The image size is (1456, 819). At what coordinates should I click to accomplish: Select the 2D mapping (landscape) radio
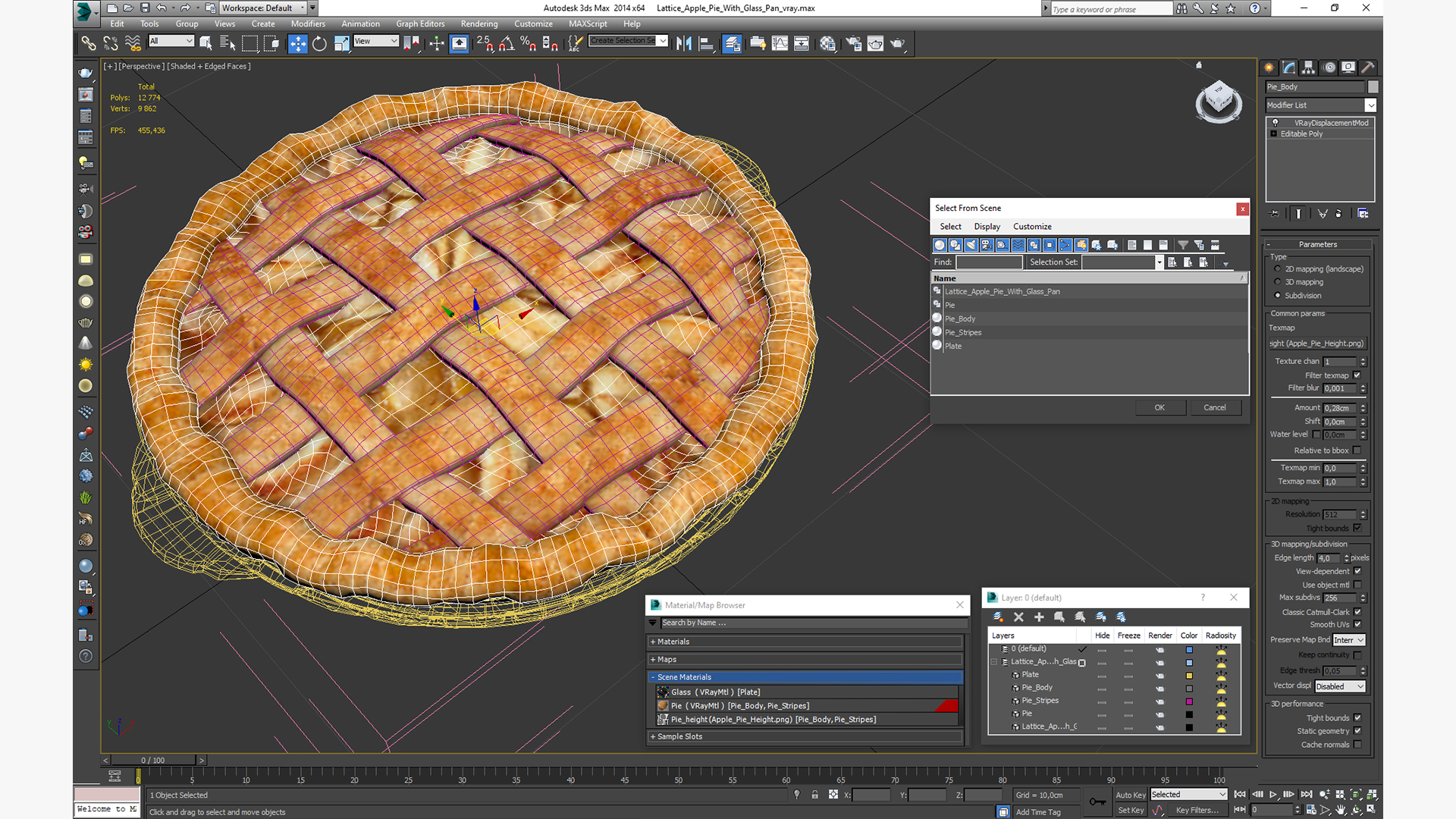pos(1278,269)
